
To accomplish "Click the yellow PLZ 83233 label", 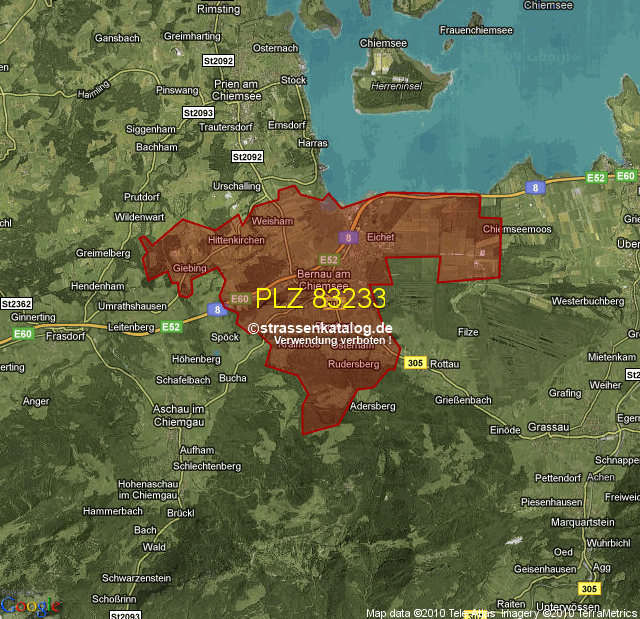I will pos(320,298).
